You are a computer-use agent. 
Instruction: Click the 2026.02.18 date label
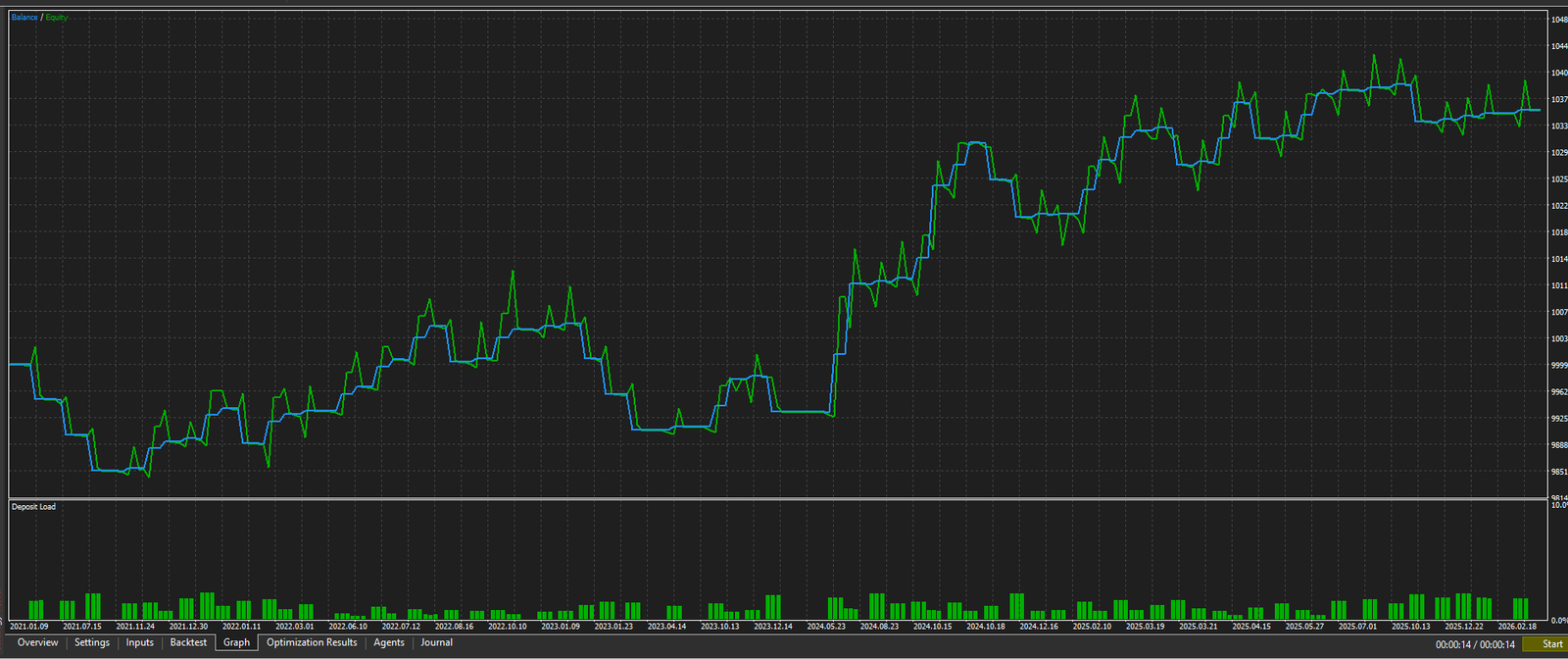coord(1517,626)
